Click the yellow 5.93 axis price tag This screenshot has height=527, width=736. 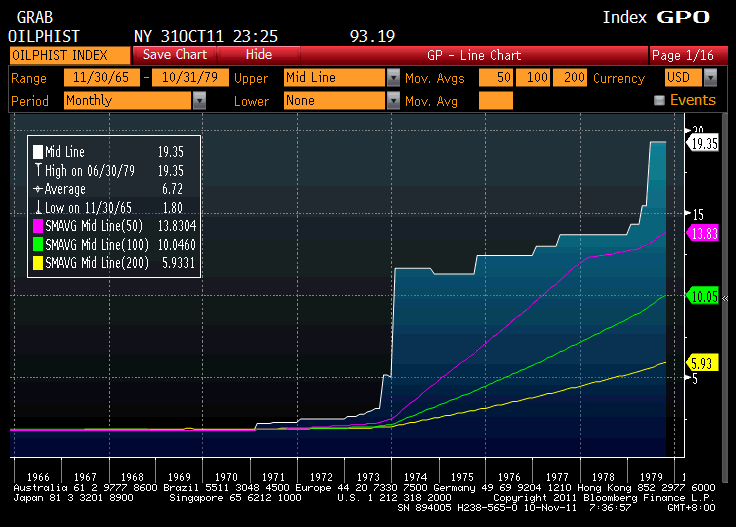tap(703, 363)
